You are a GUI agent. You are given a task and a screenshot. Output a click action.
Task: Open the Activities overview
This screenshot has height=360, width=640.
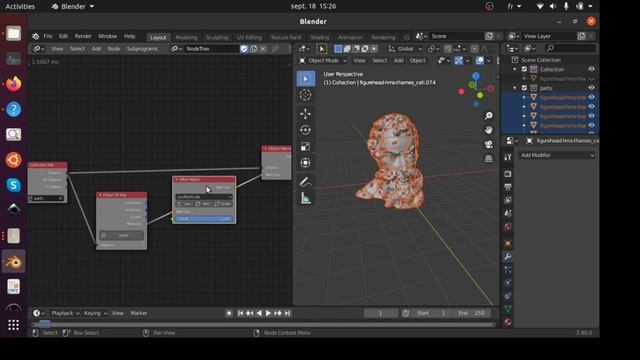(20, 6)
